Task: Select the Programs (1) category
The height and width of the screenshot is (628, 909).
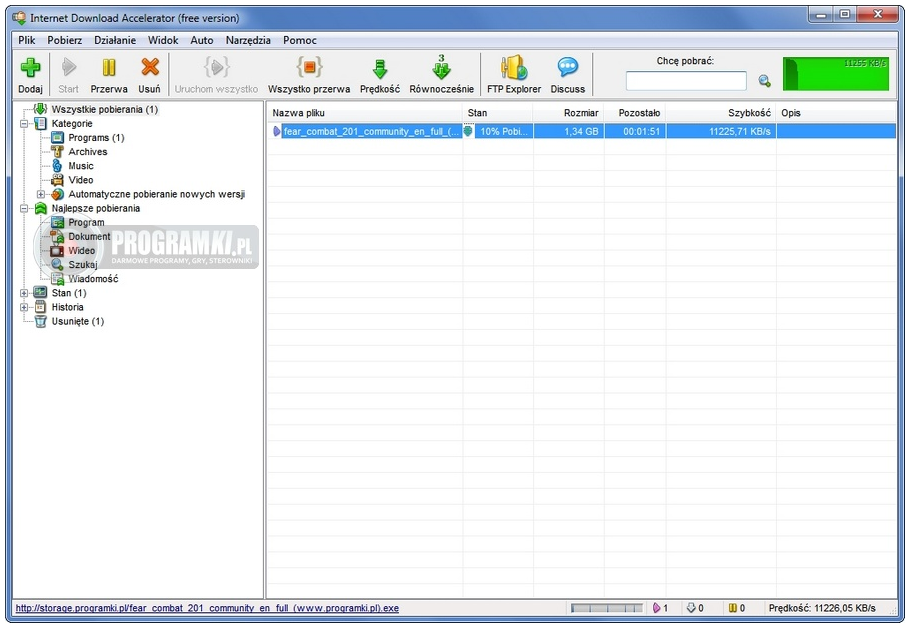Action: click(x=96, y=137)
